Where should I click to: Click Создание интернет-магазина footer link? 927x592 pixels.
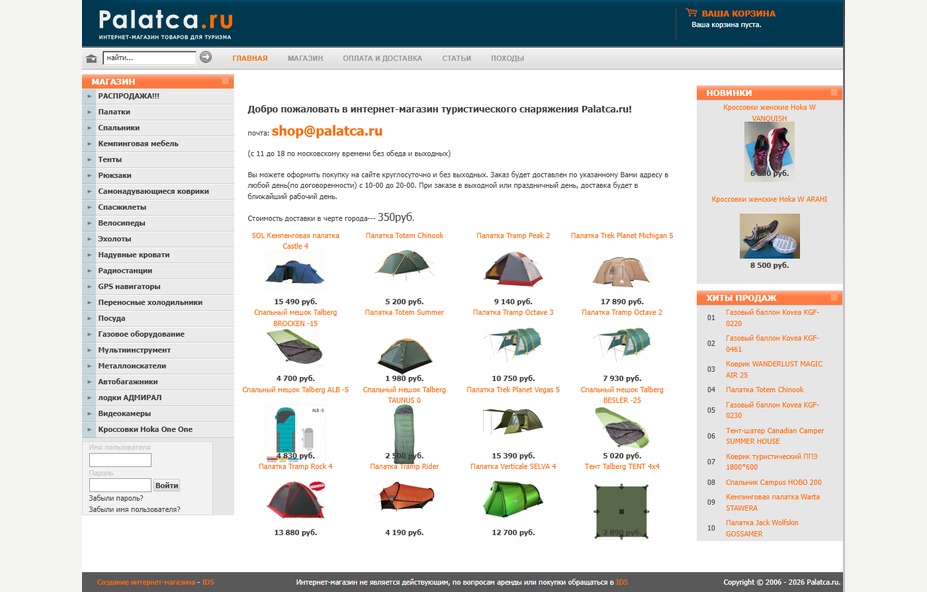(x=145, y=583)
